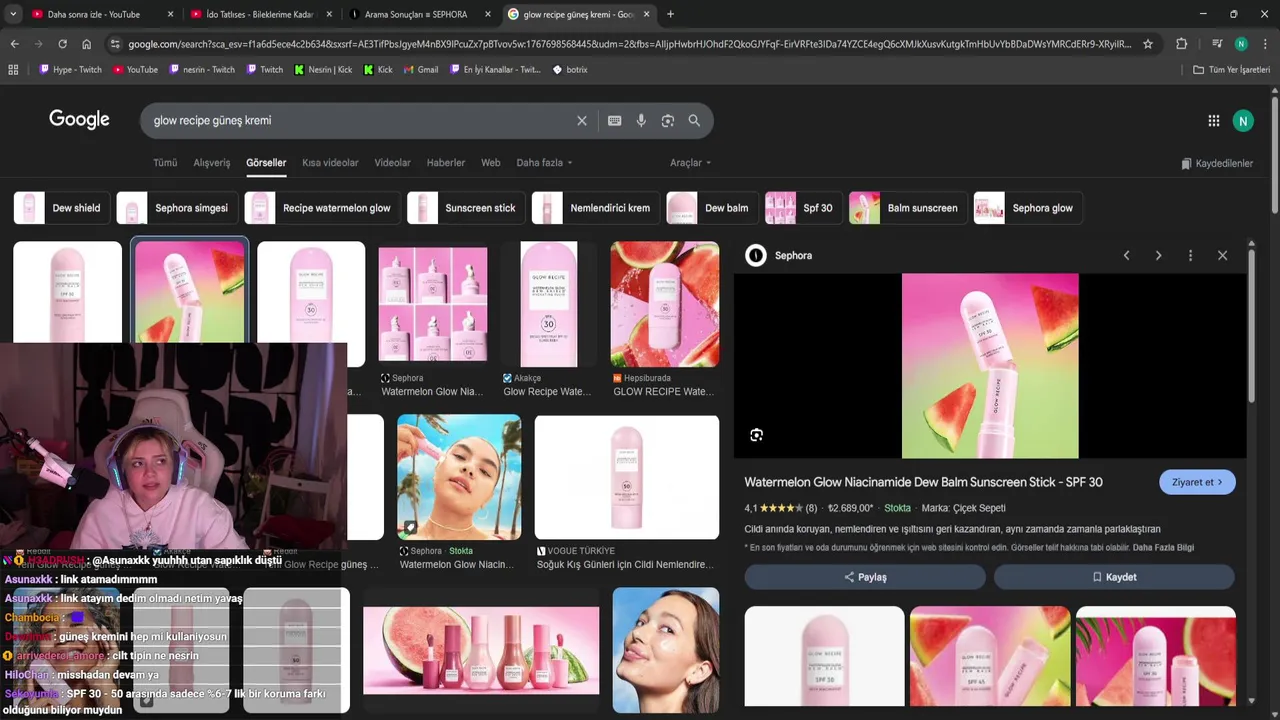Open the VOGUE TÜRKİYE result thumbnail
The width and height of the screenshot is (1280, 720).
[627, 477]
